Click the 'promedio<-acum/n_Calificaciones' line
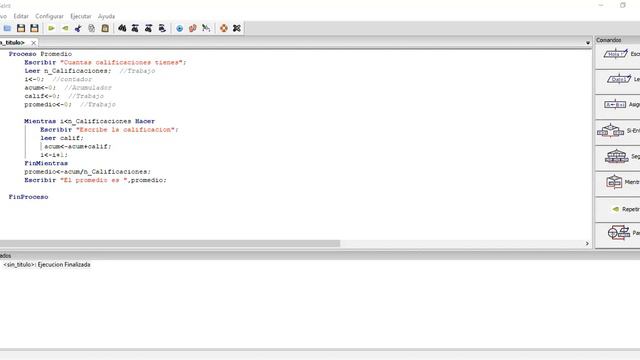 87,172
